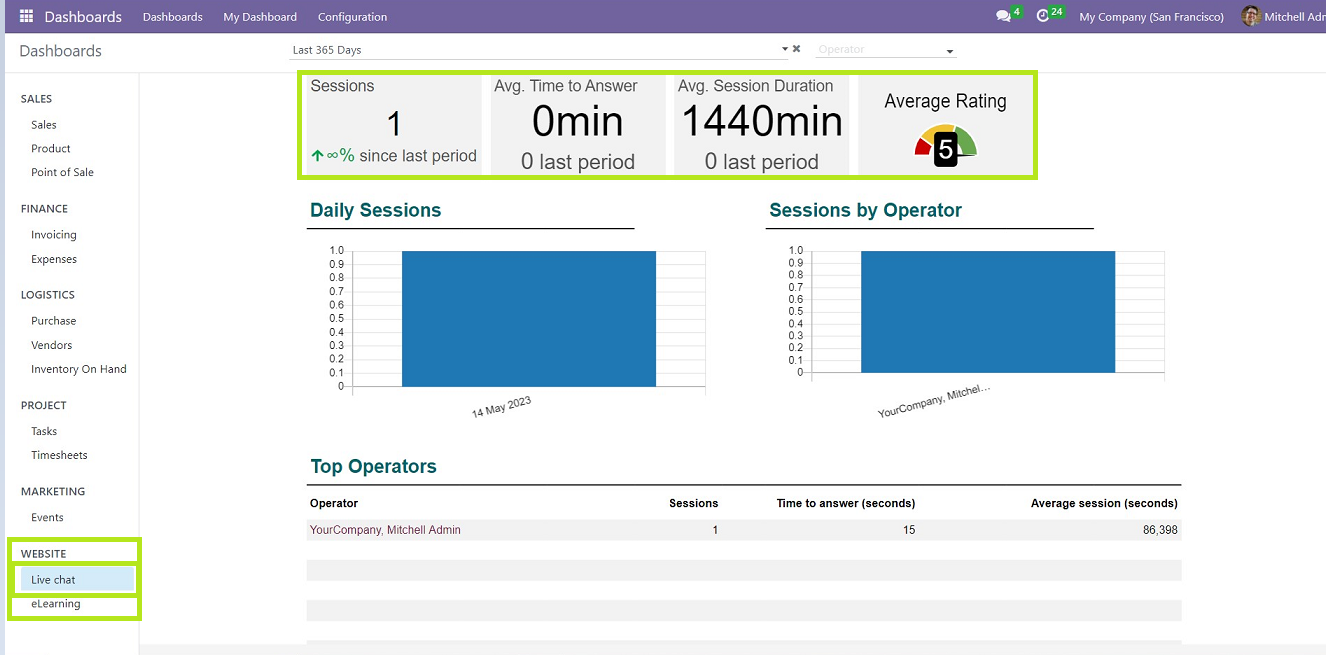Click the Daily Sessions heading
The height and width of the screenshot is (655, 1326).
pos(375,210)
